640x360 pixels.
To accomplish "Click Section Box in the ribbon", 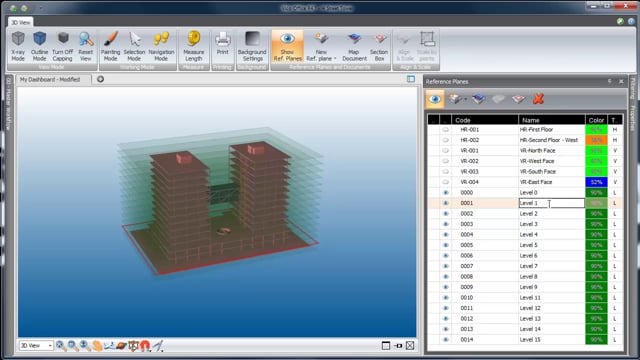I will (x=379, y=47).
